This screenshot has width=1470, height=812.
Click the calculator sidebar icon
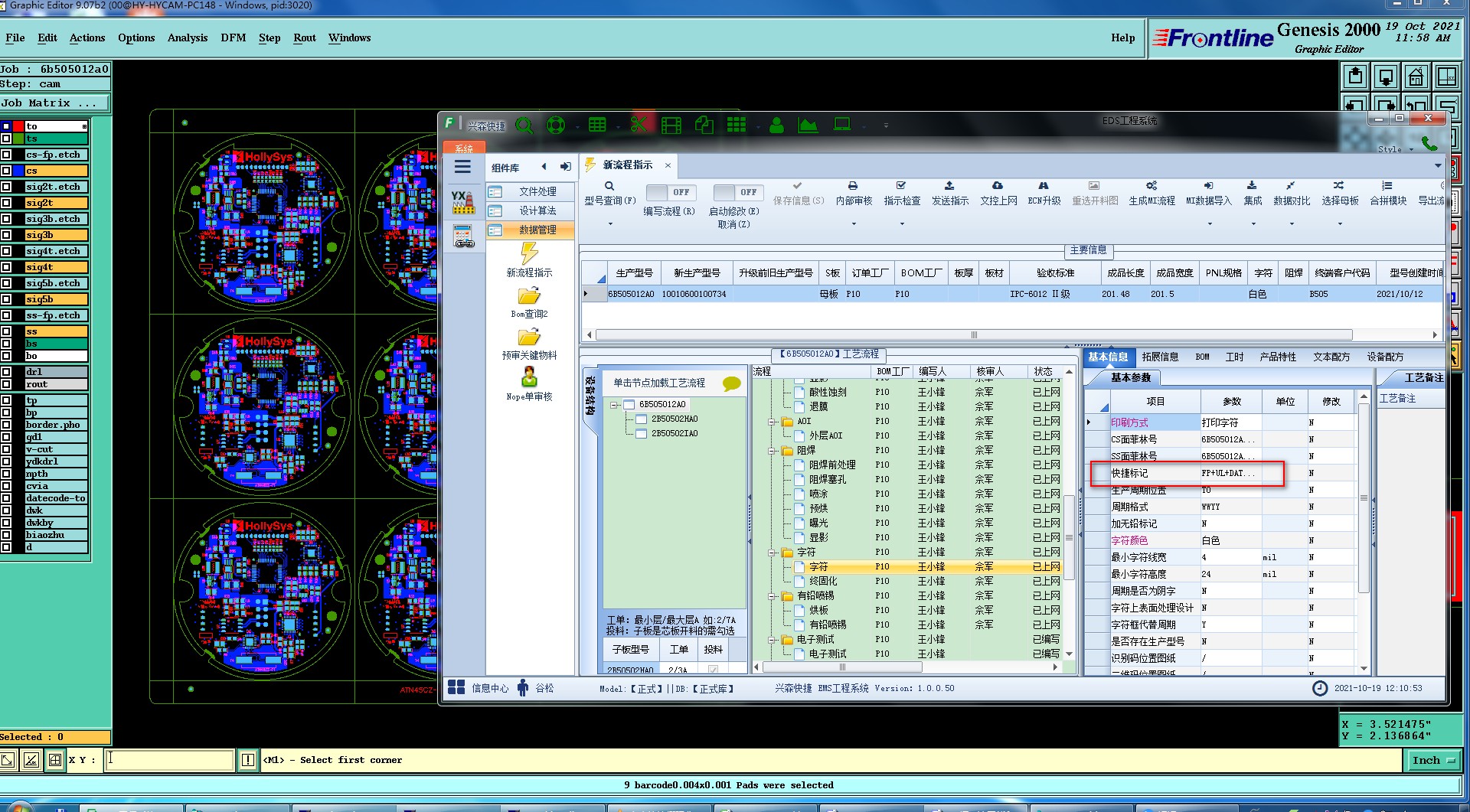coord(463,236)
